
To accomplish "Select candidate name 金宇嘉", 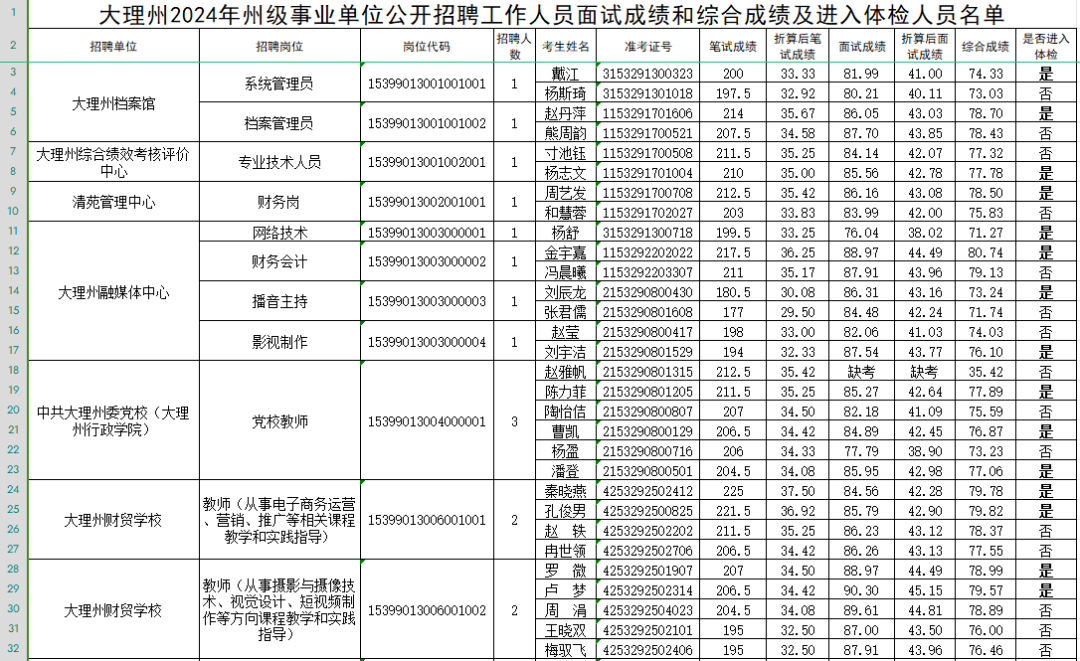I will 565,253.
